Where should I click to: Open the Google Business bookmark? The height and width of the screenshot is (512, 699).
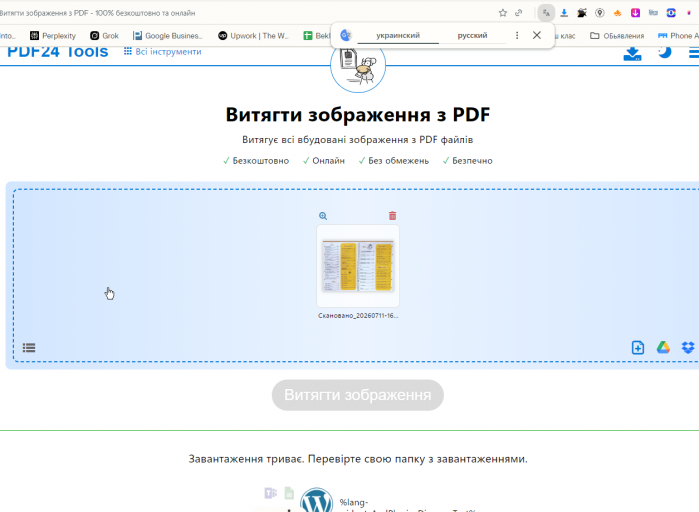tap(168, 36)
